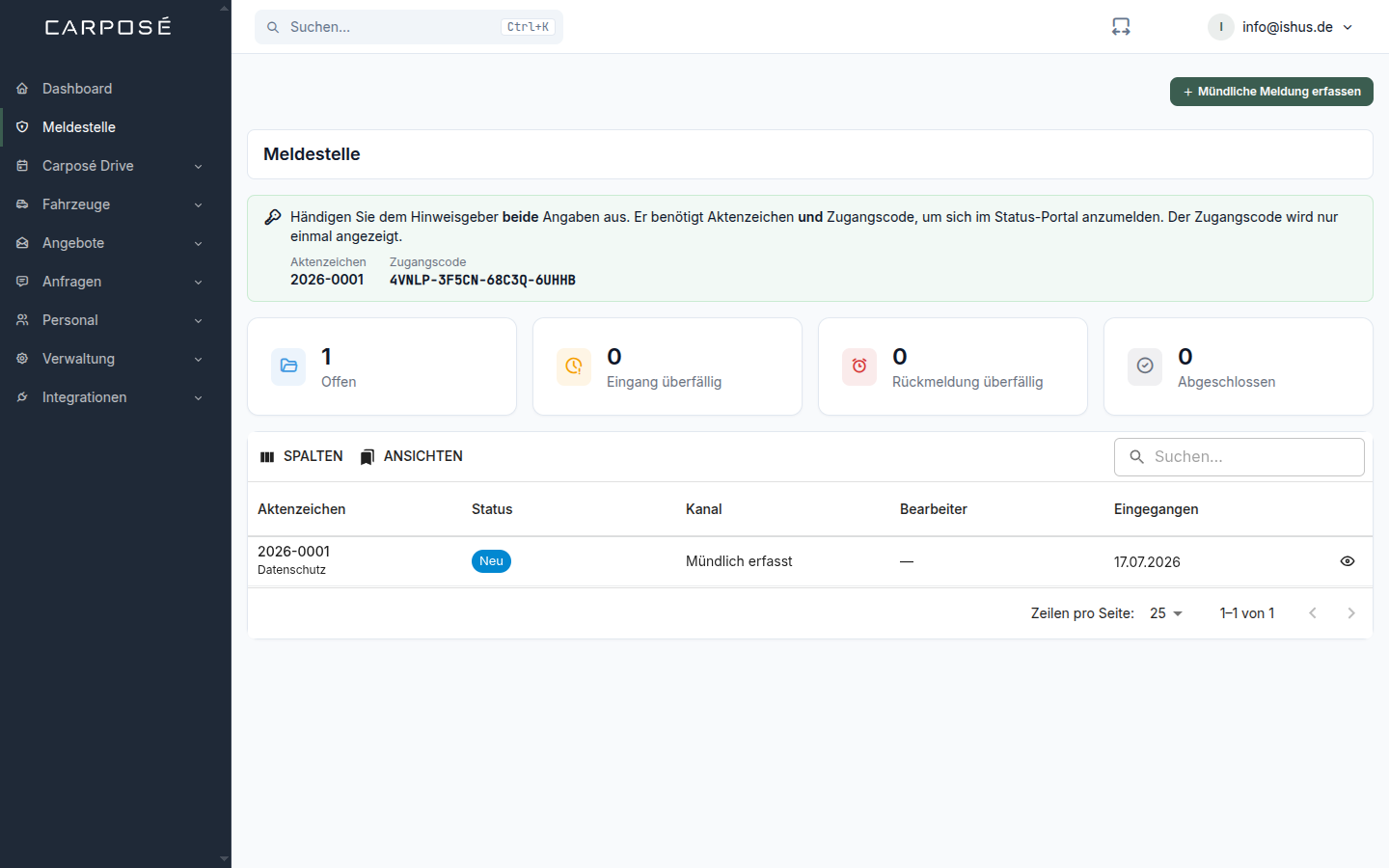Select Meldestelle in sidebar
Screen dimensions: 1389x868
(116, 127)
